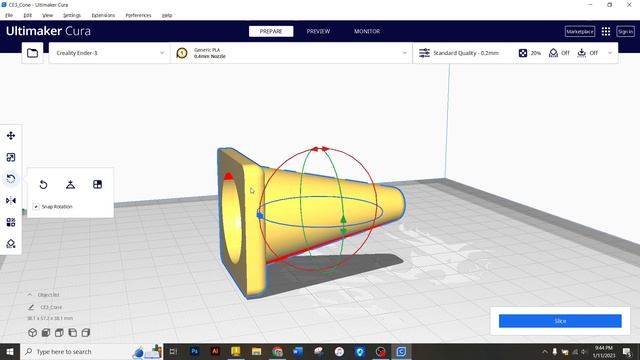The width and height of the screenshot is (640, 360).
Task: Open the Edit menu
Action: (27, 15)
